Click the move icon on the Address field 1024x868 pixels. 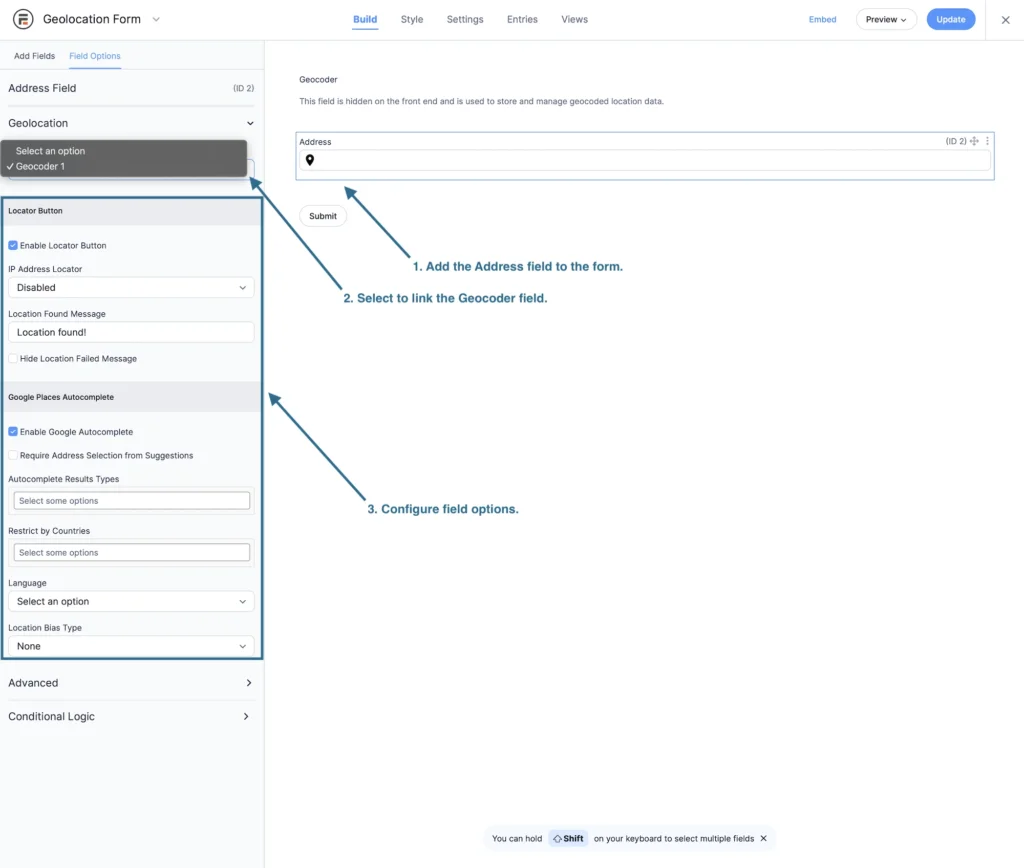(975, 142)
